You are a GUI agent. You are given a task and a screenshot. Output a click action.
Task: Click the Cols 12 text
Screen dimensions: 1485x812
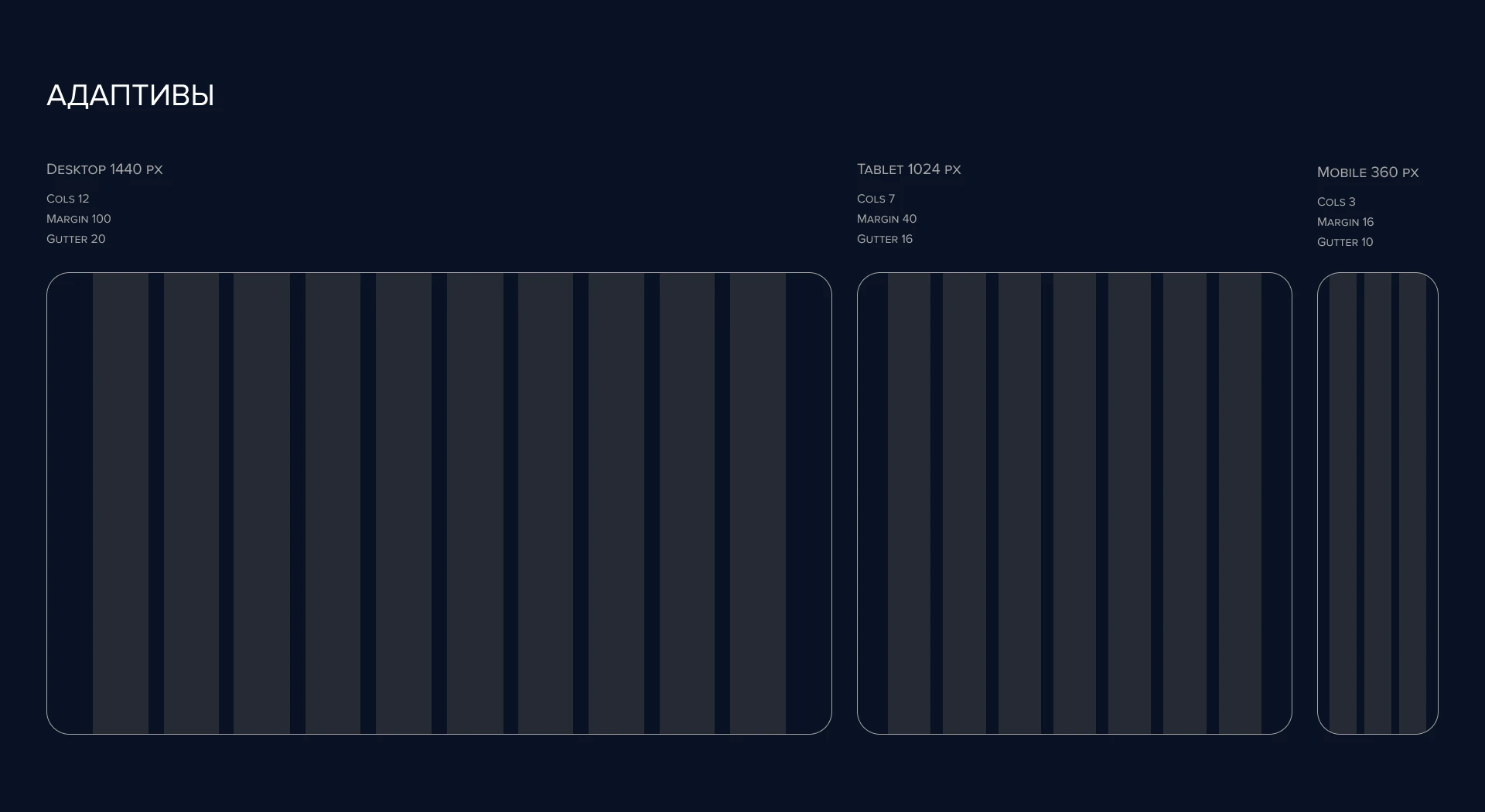click(x=68, y=199)
